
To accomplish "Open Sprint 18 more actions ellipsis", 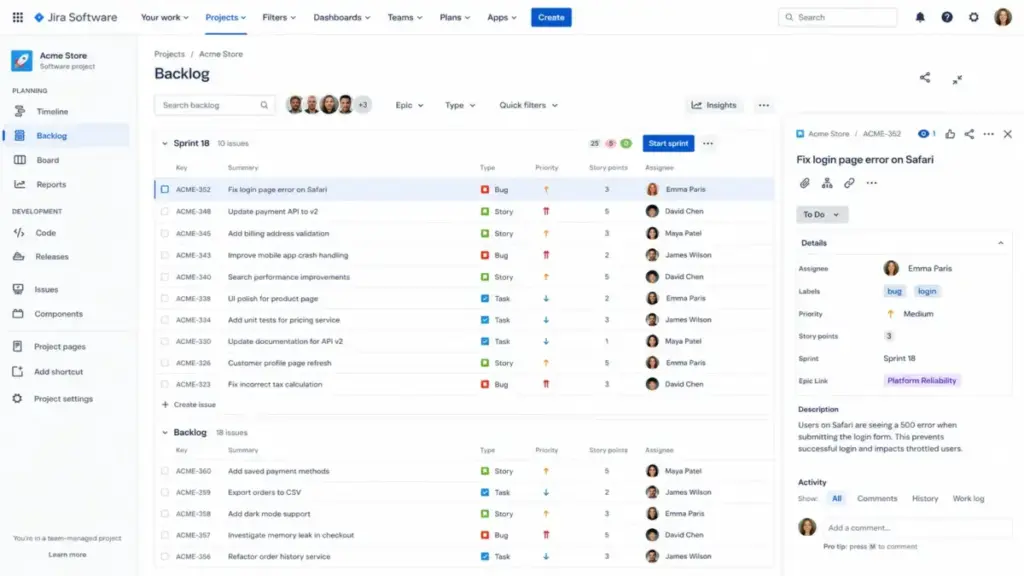I will [708, 144].
